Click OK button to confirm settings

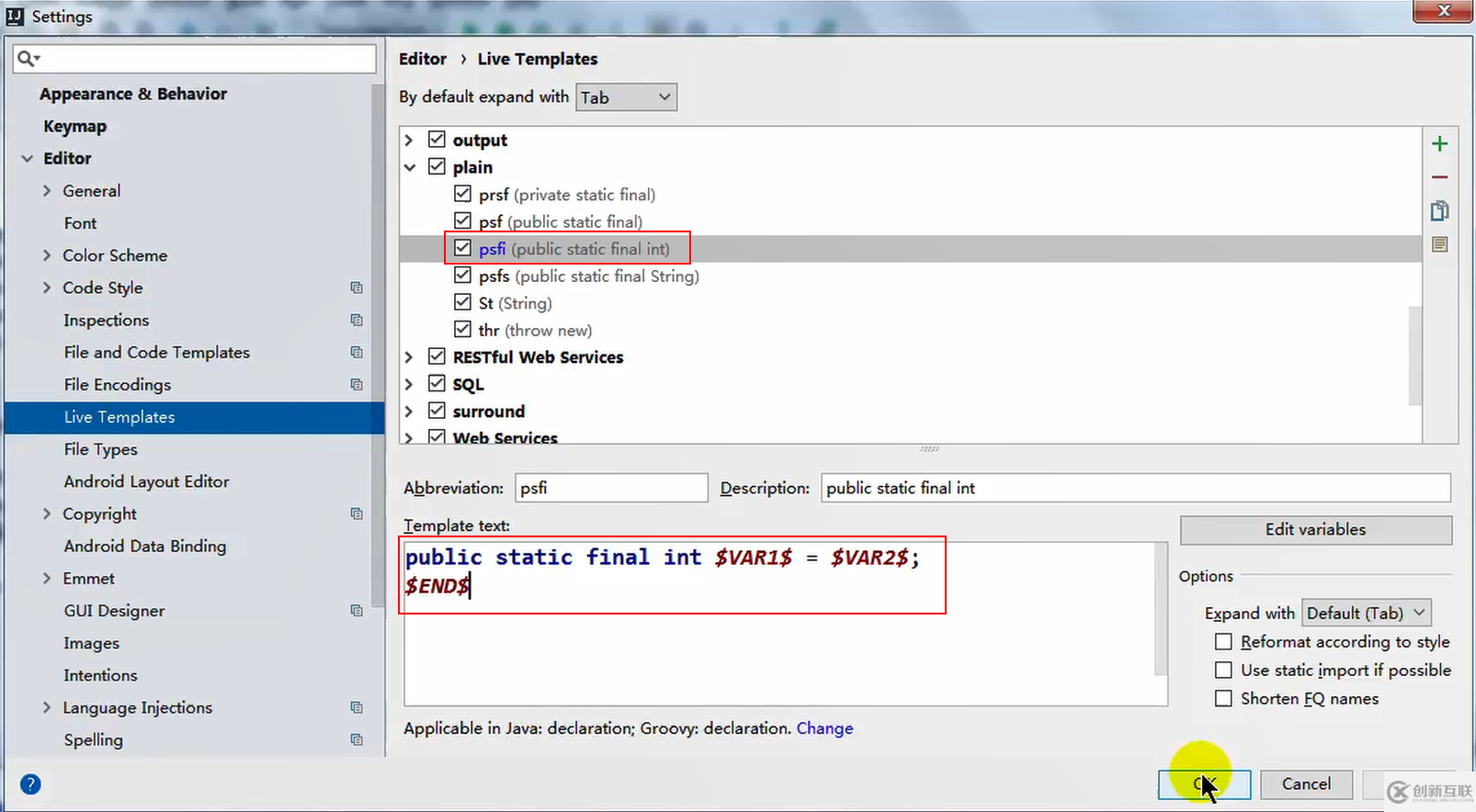(1204, 784)
